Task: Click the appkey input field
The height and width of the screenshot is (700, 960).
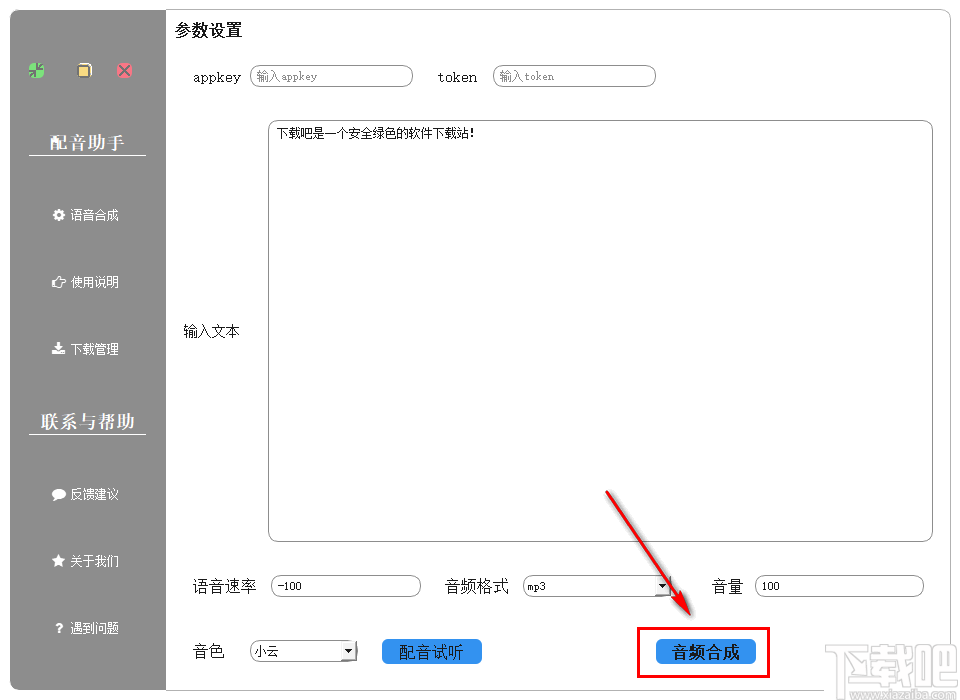Action: pos(330,76)
